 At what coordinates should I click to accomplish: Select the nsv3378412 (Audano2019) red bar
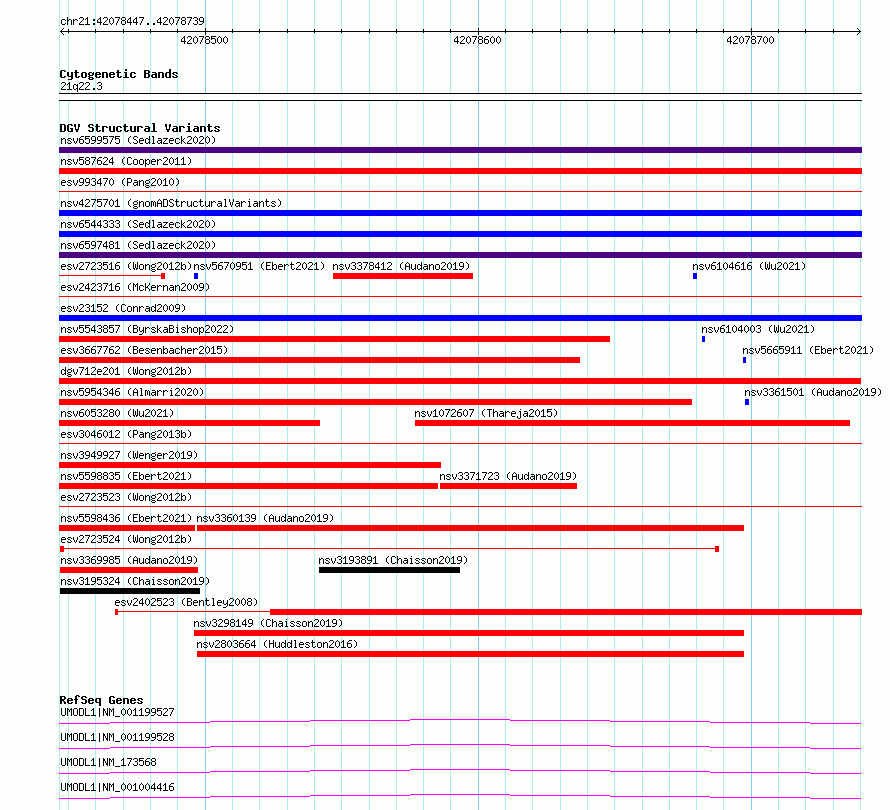(x=403, y=276)
